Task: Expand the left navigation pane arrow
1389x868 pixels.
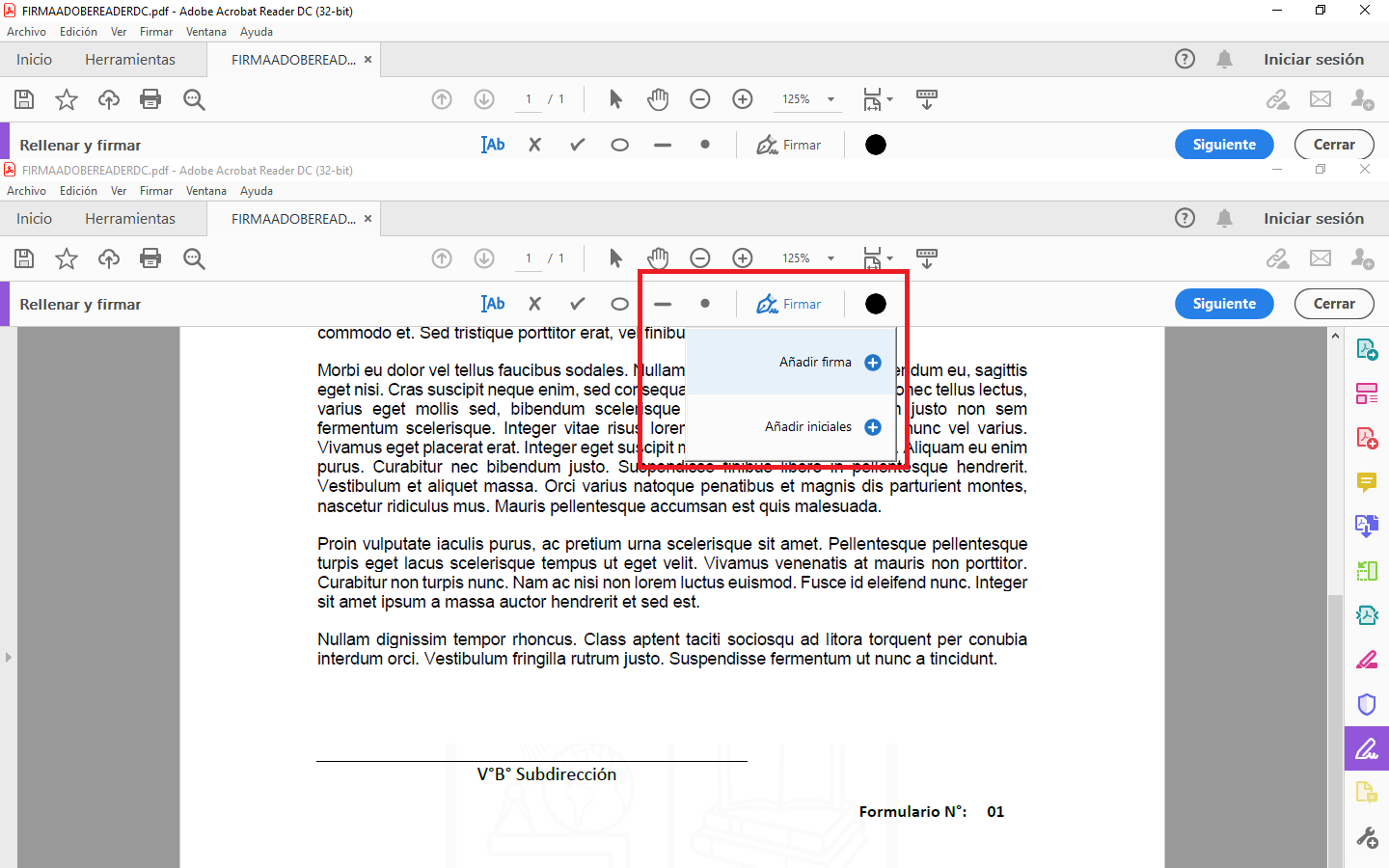Action: 9,658
